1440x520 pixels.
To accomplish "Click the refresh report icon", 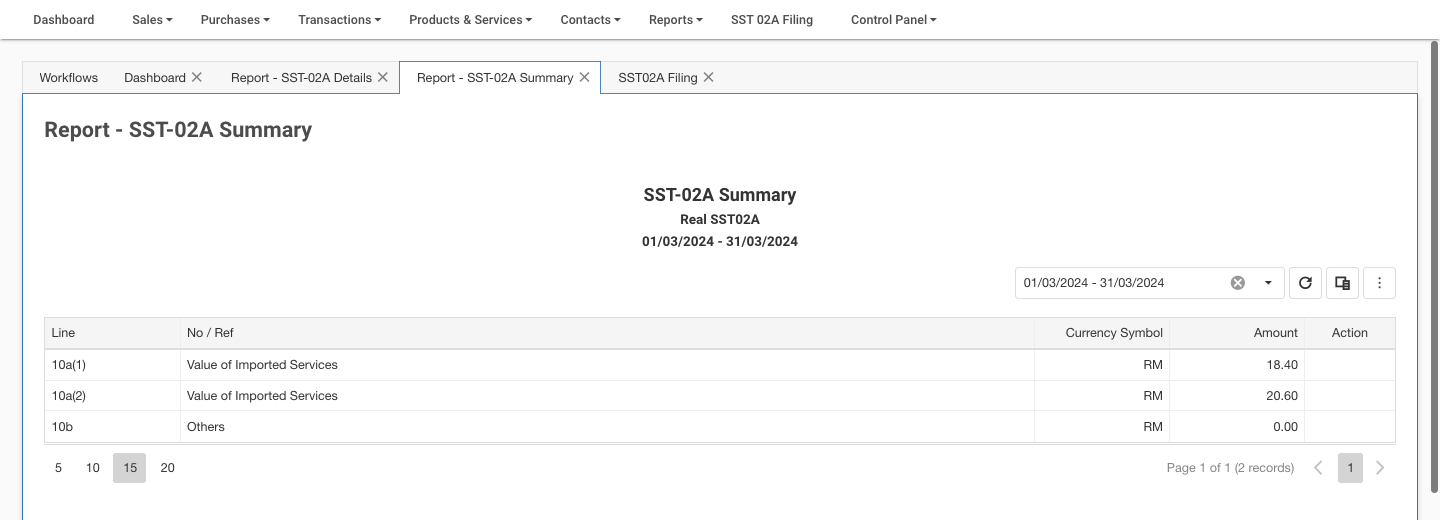I will coord(1305,283).
